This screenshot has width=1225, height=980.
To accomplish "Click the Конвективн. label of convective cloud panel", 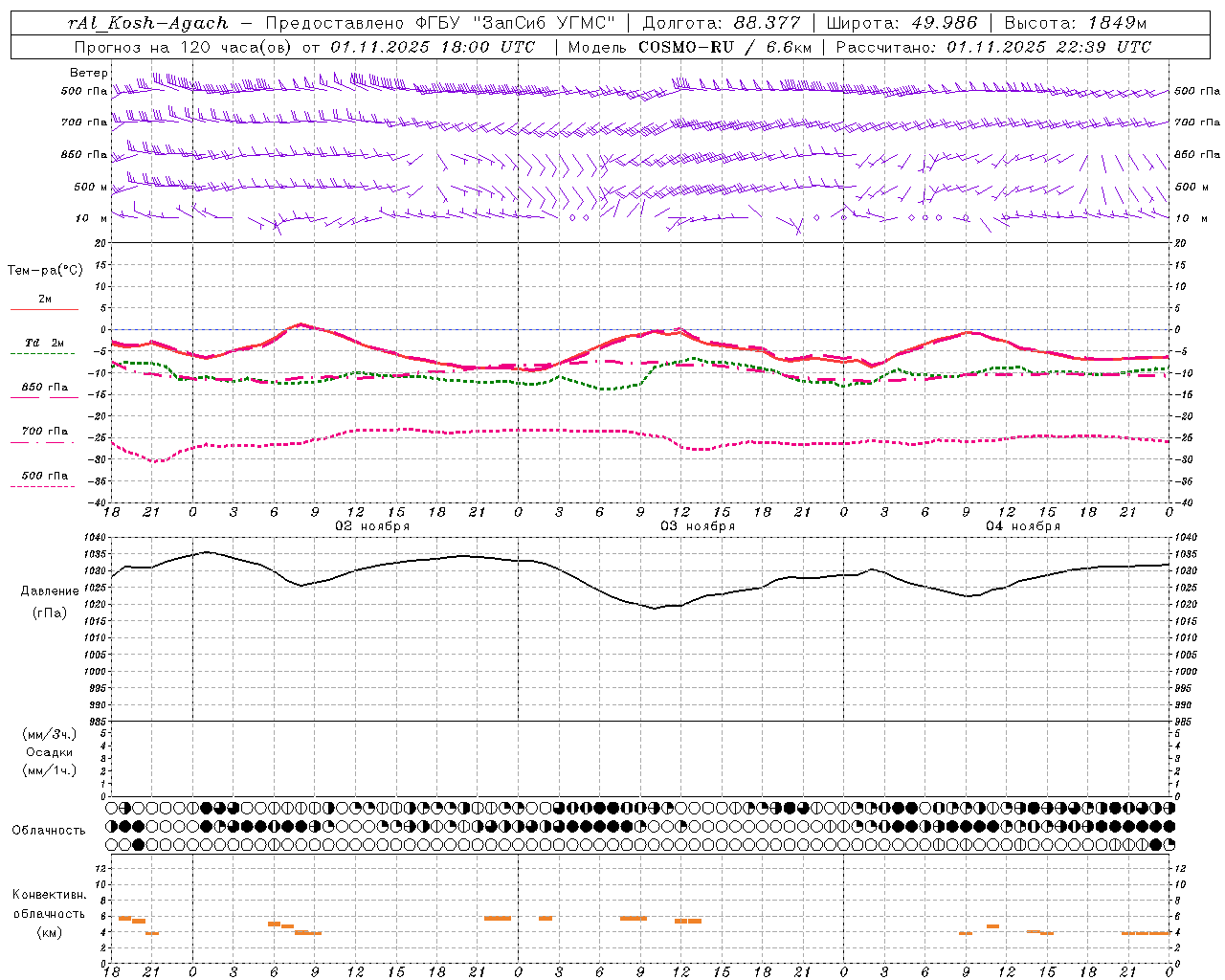I will [49, 895].
